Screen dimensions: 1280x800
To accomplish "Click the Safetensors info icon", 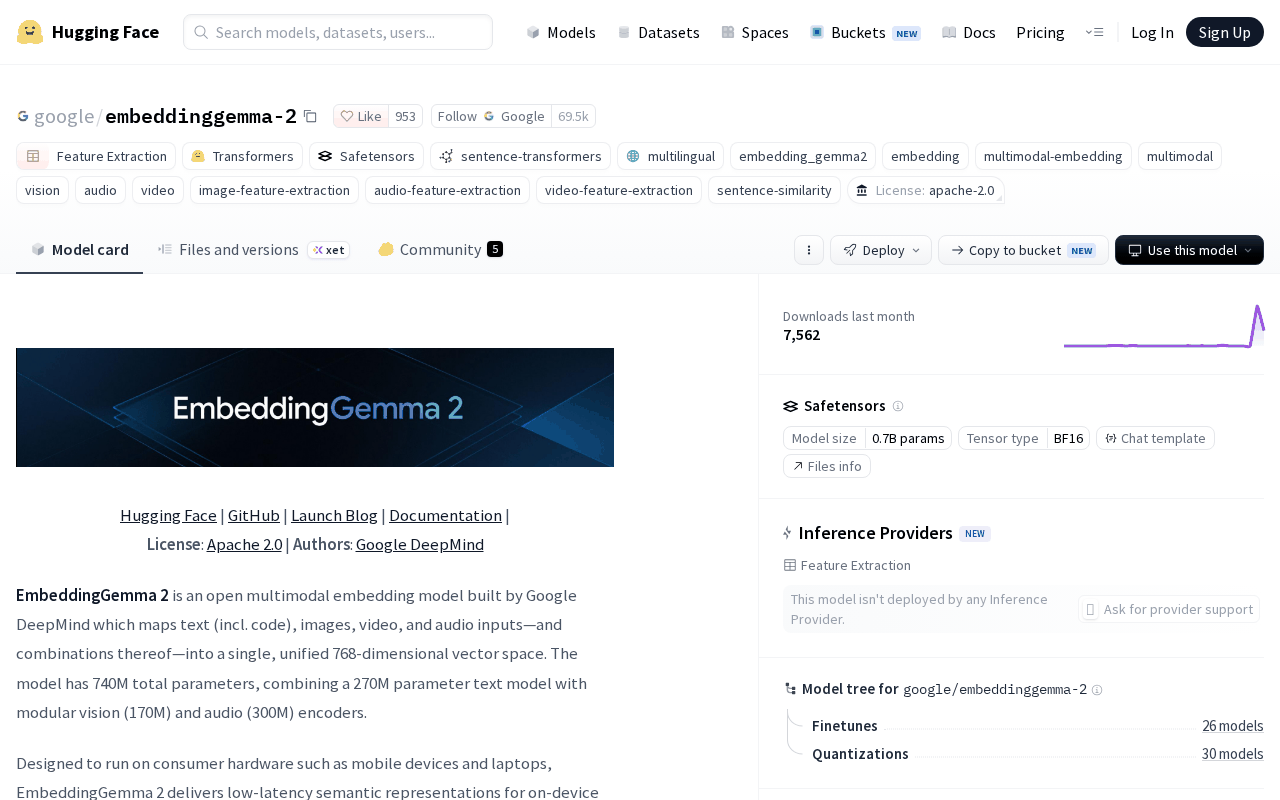I will click(x=898, y=406).
